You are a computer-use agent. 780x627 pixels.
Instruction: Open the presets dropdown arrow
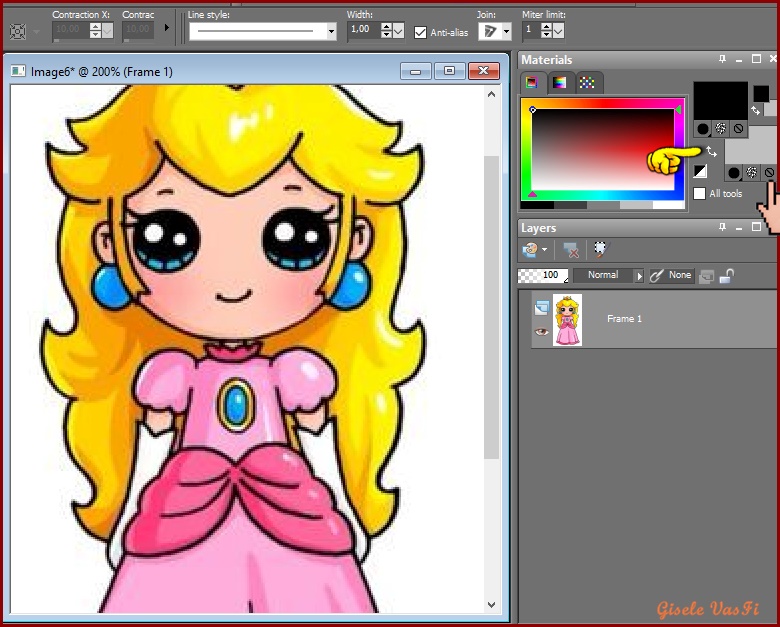(36, 32)
